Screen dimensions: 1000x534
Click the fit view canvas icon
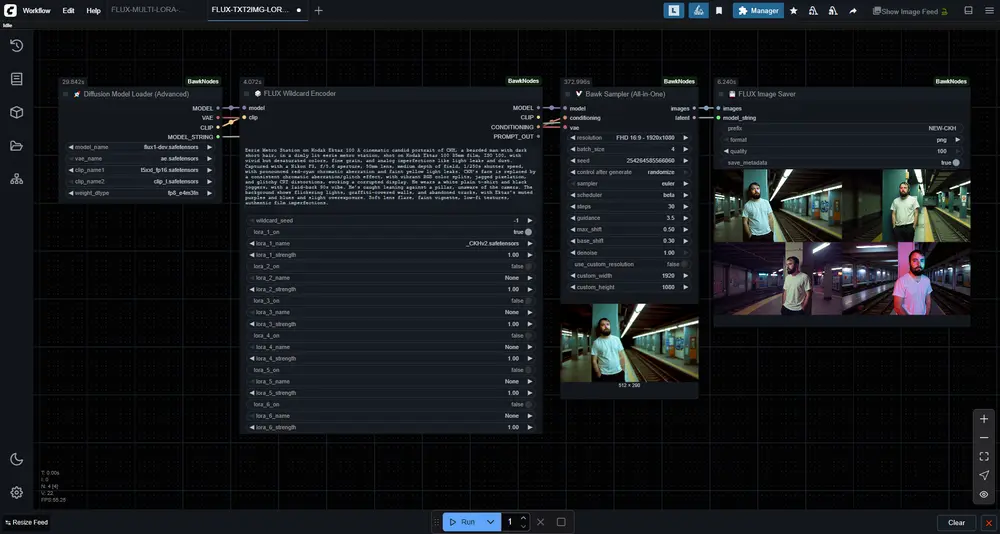(984, 456)
